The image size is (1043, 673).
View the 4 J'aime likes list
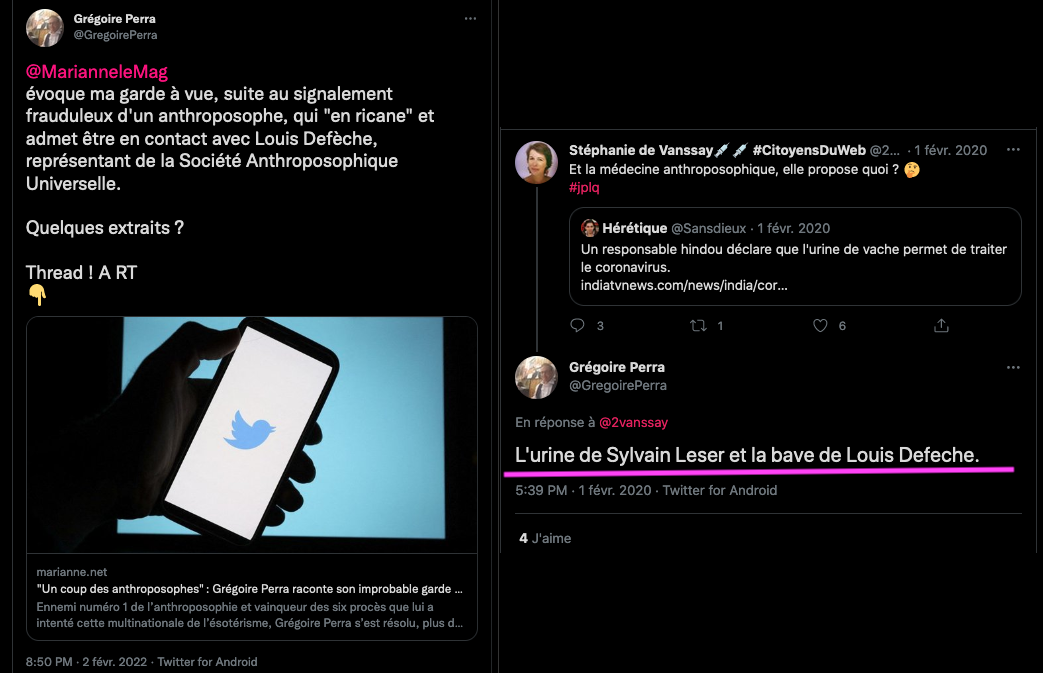click(545, 538)
